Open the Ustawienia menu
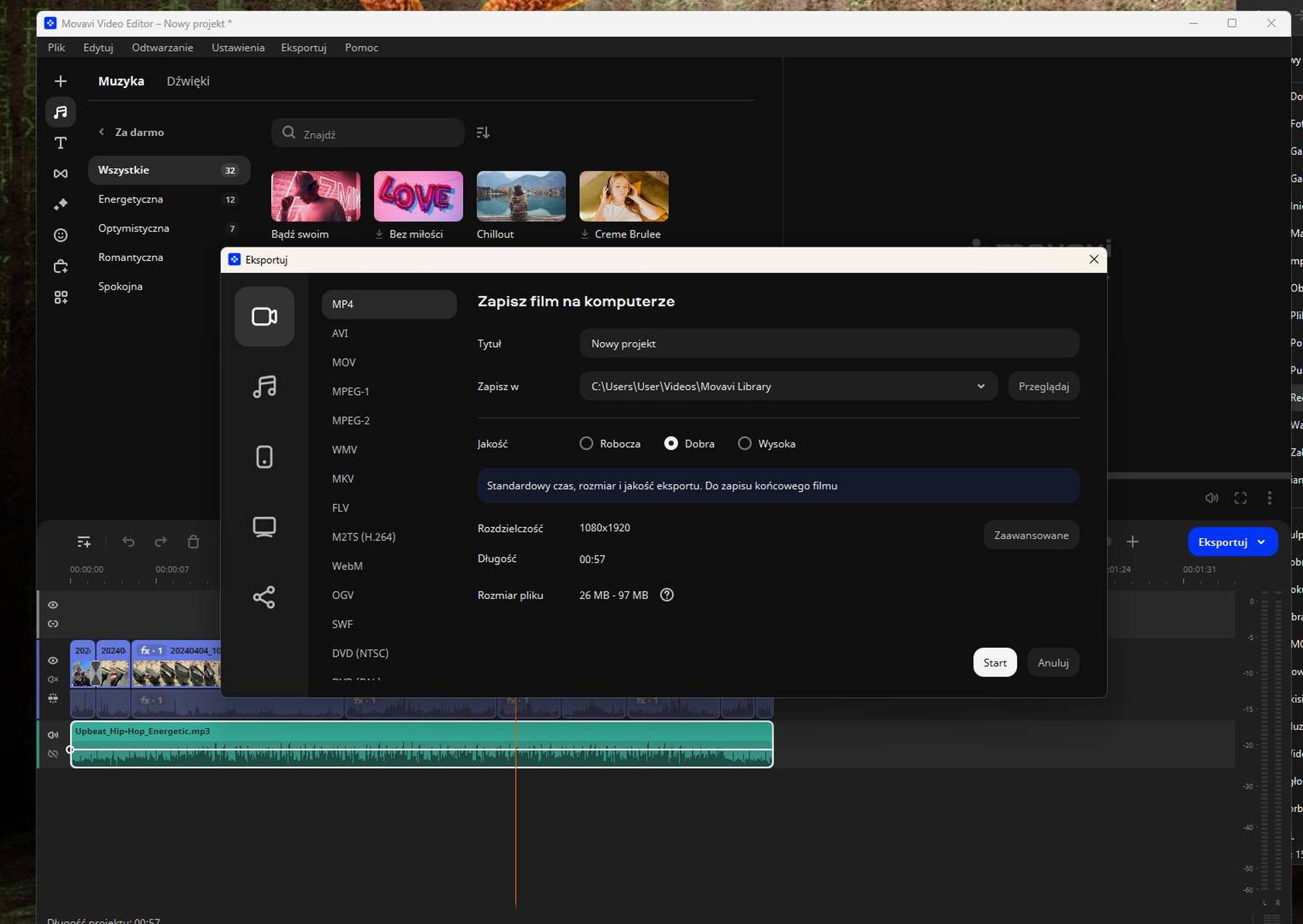The height and width of the screenshot is (924, 1303). tap(238, 48)
